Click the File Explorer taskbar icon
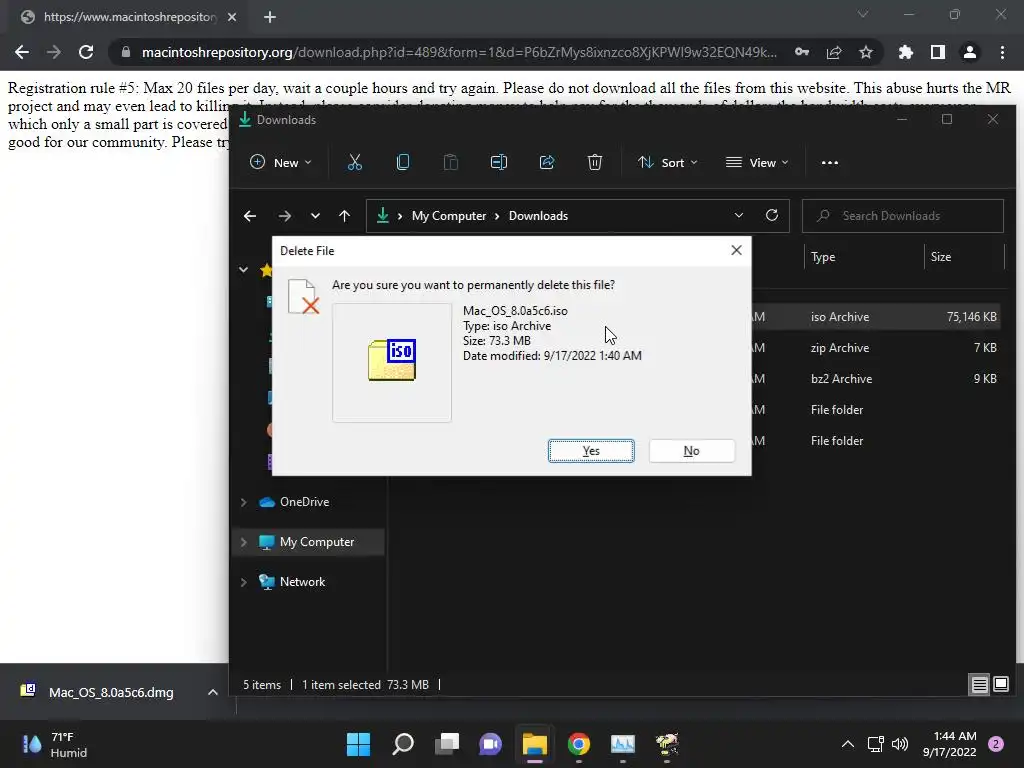This screenshot has width=1024, height=768. point(535,744)
